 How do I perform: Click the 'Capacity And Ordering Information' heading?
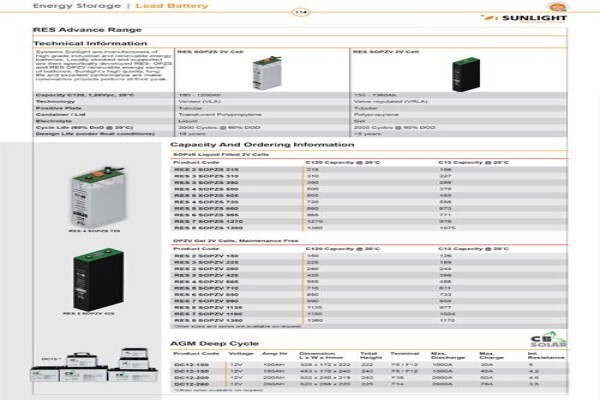262,145
